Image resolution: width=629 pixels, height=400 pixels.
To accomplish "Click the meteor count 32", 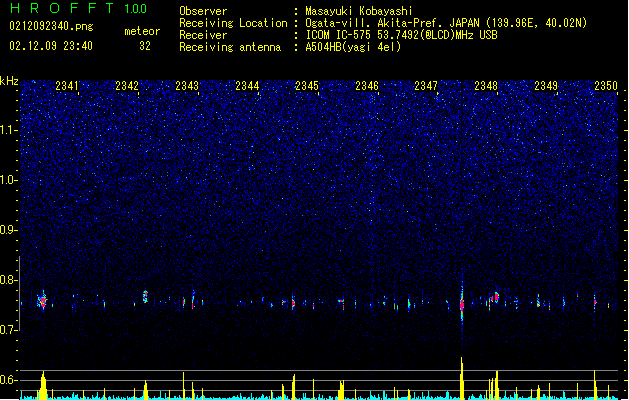I will tap(145, 46).
